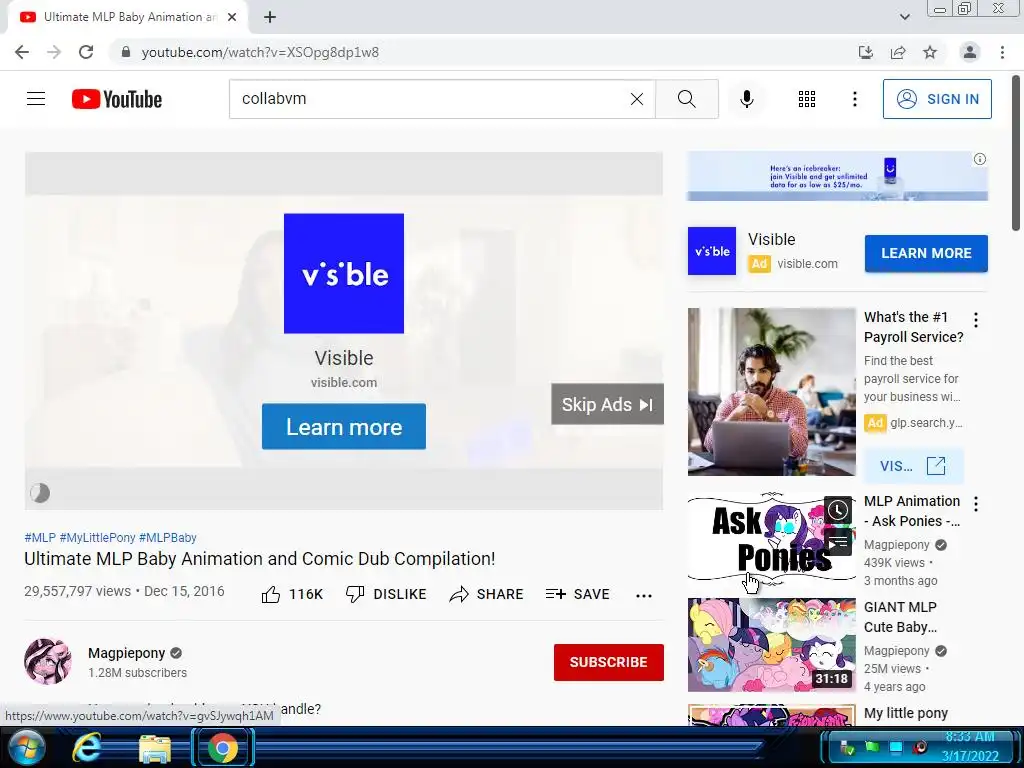Open YouTube settings three-dot menu

pos(855,99)
